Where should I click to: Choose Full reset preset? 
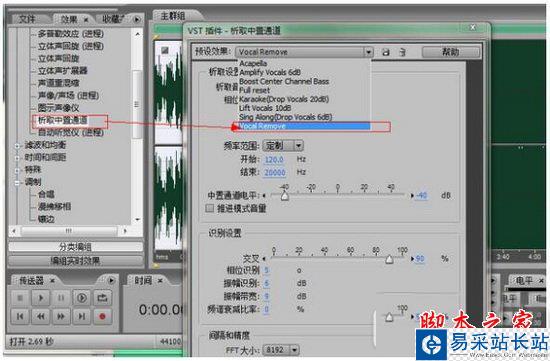(x=254, y=90)
